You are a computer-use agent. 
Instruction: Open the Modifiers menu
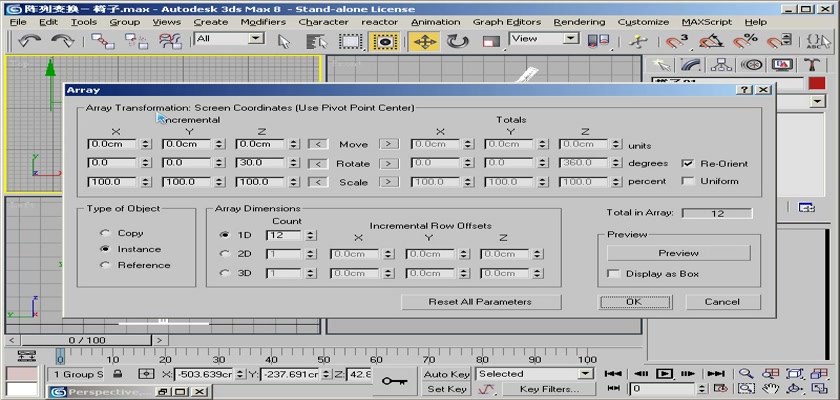(263, 22)
